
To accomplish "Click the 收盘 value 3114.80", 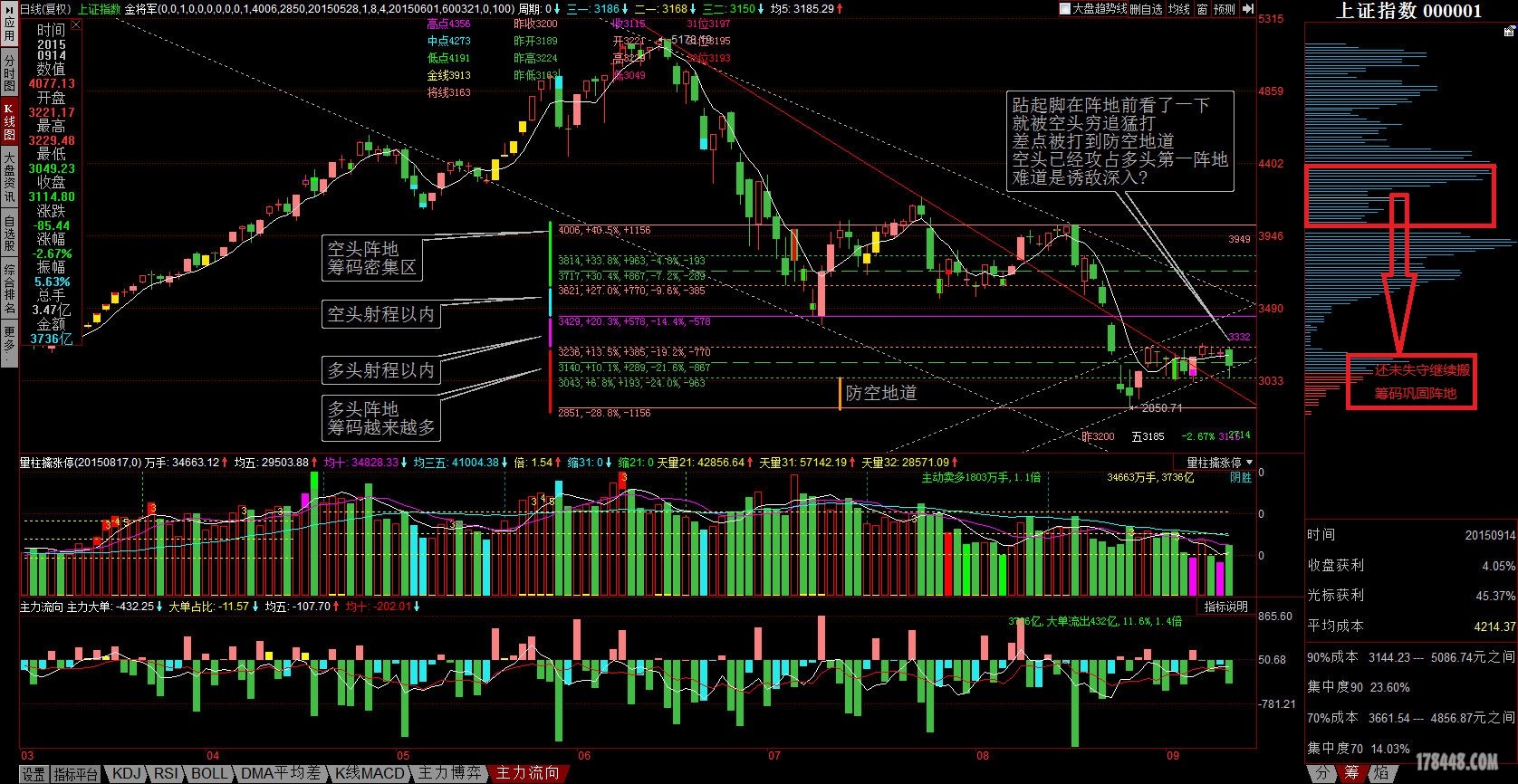I will coord(52,196).
